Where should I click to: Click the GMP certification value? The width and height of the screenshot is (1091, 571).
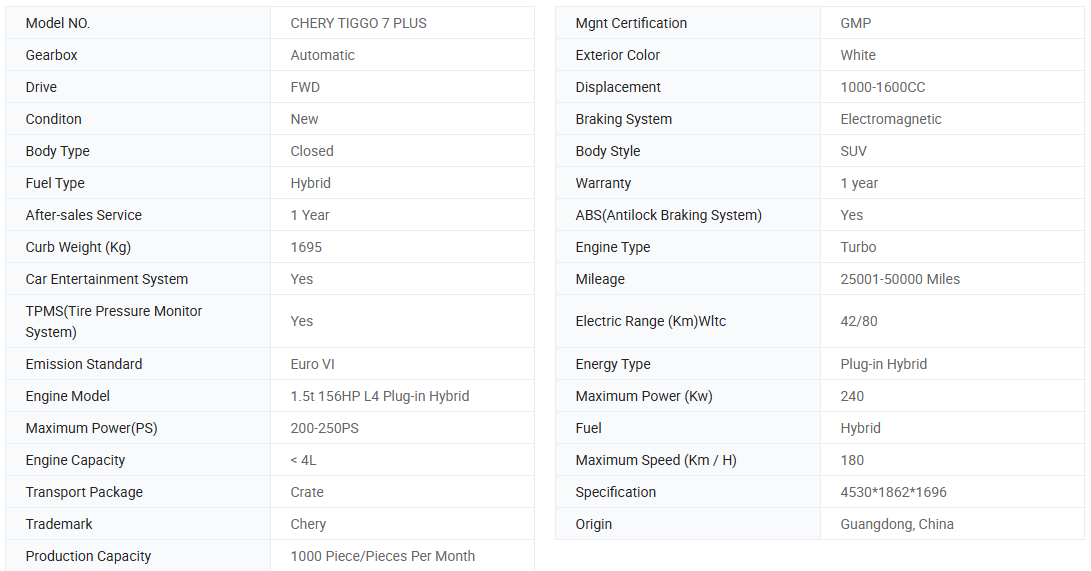[x=857, y=23]
